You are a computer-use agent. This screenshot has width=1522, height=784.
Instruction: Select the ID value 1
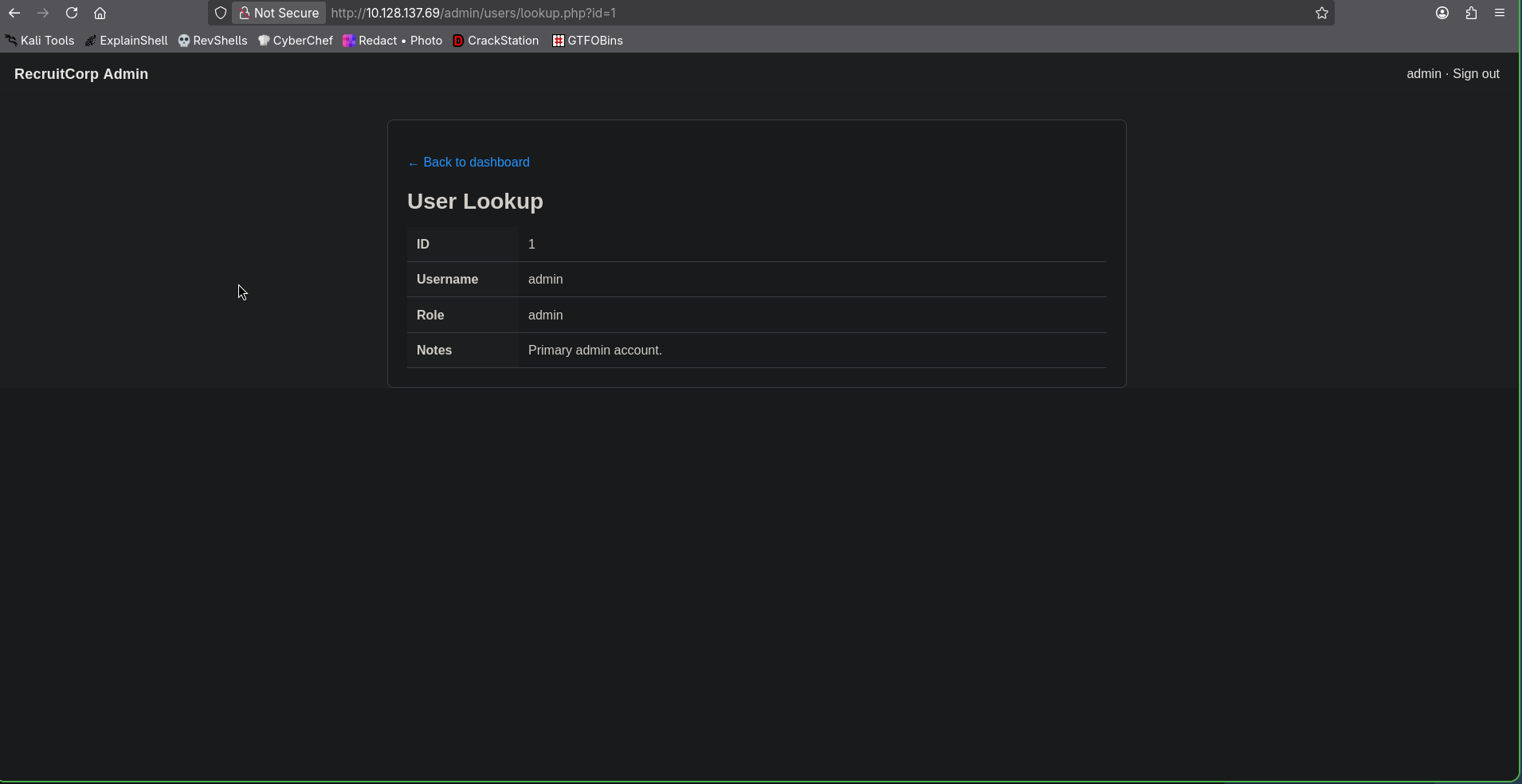coord(532,245)
